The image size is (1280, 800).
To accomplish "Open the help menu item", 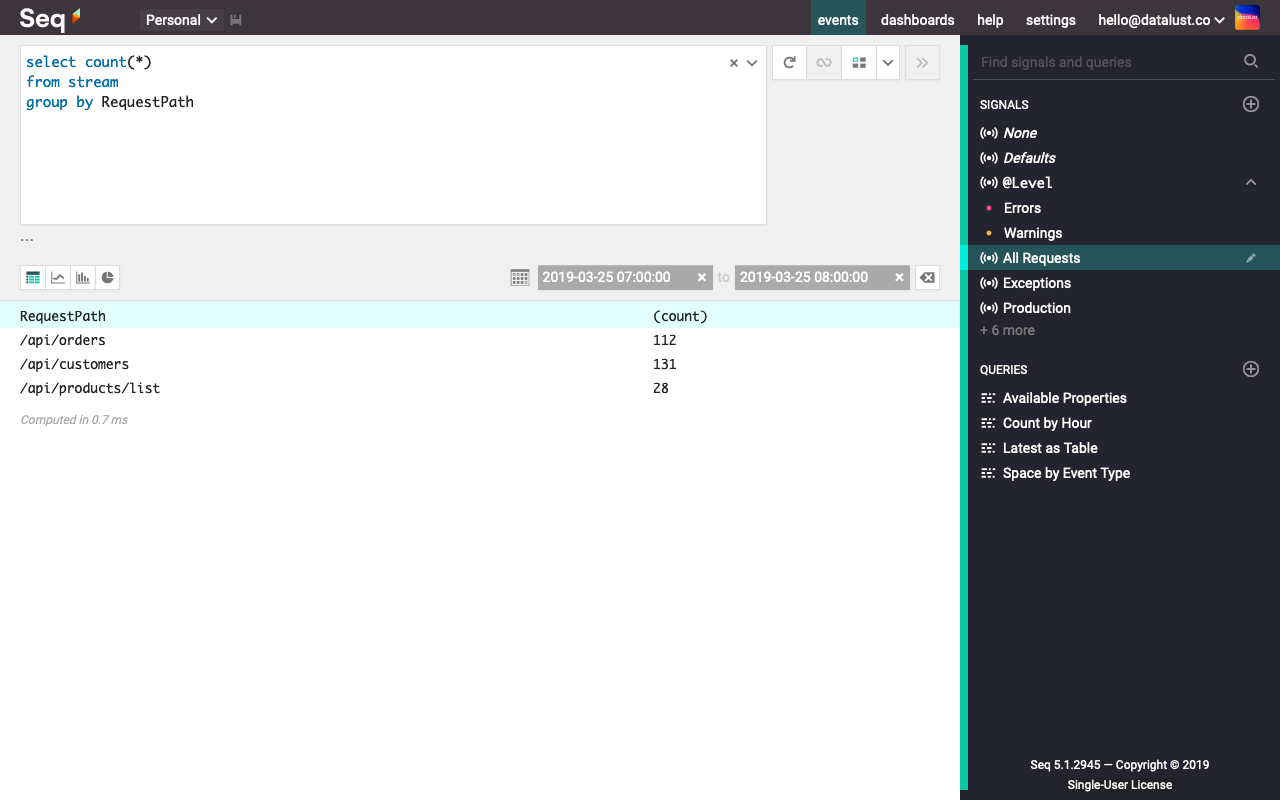I will coord(990,20).
